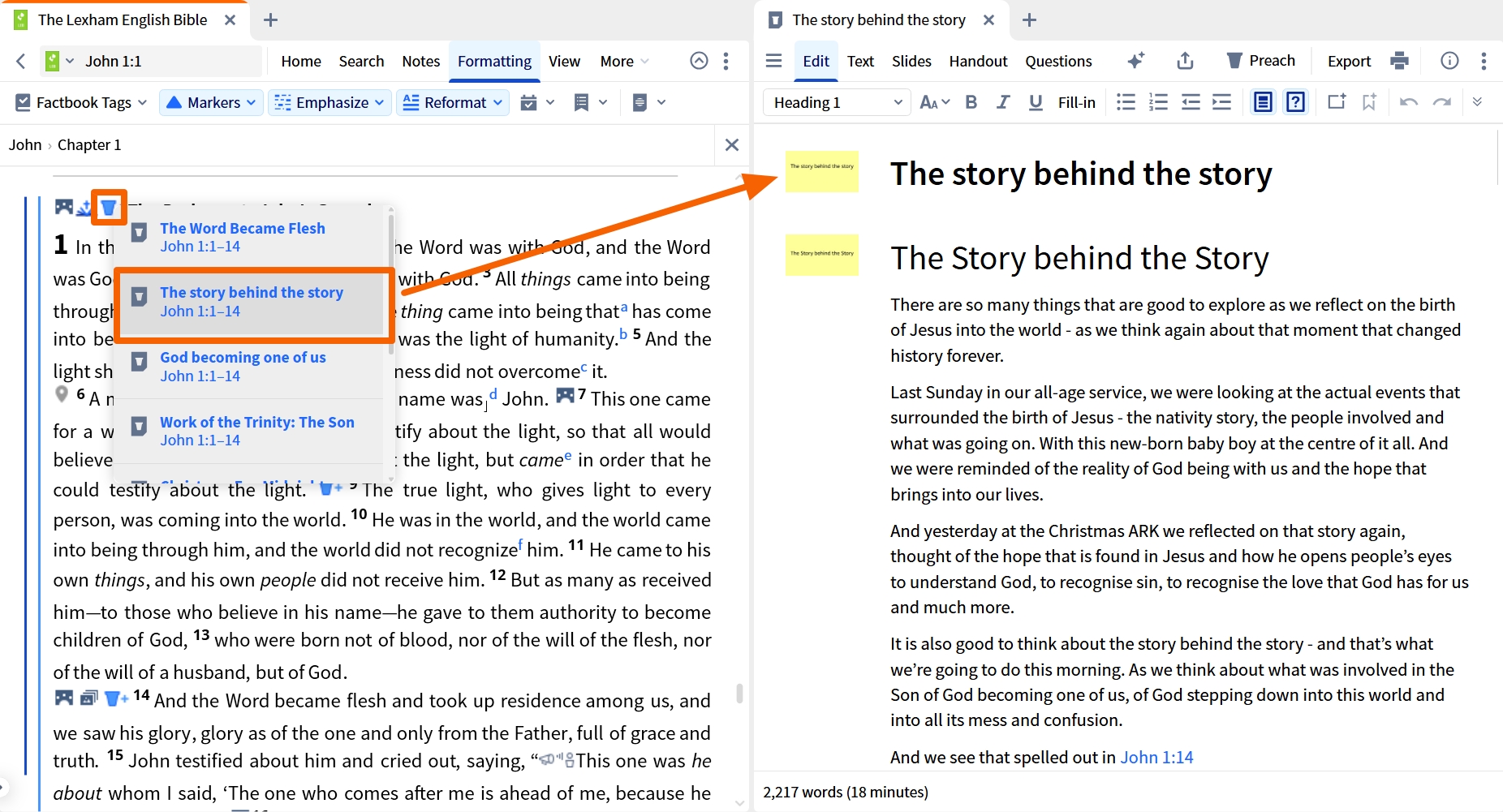The width and height of the screenshot is (1503, 812).
Task: Click the information circle icon
Action: tap(1449, 61)
